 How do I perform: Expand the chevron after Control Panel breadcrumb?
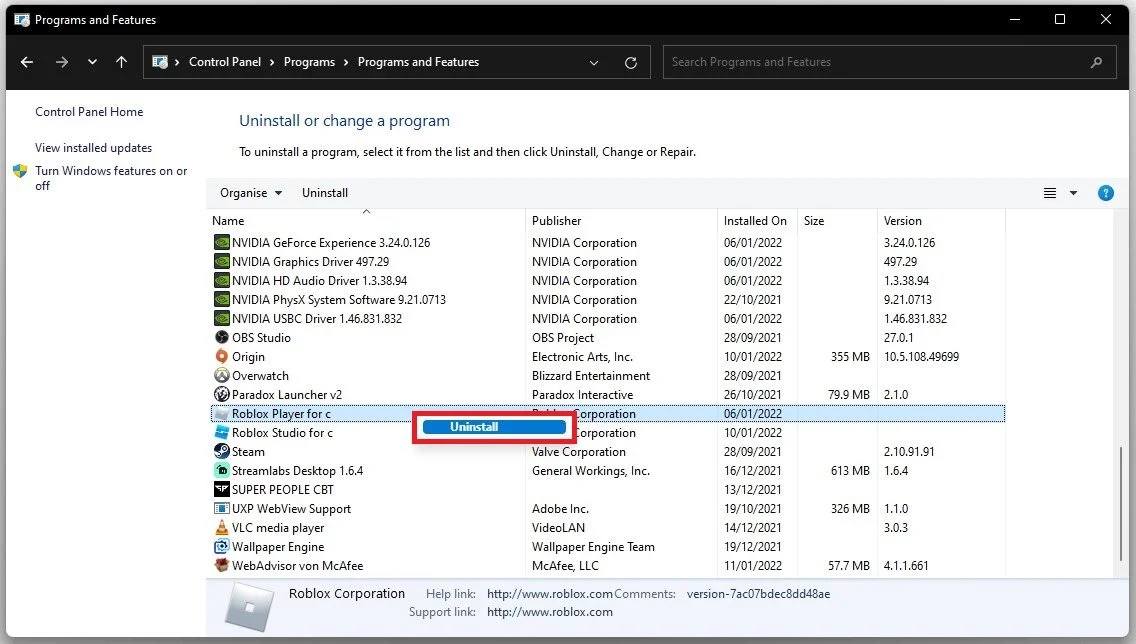point(272,62)
